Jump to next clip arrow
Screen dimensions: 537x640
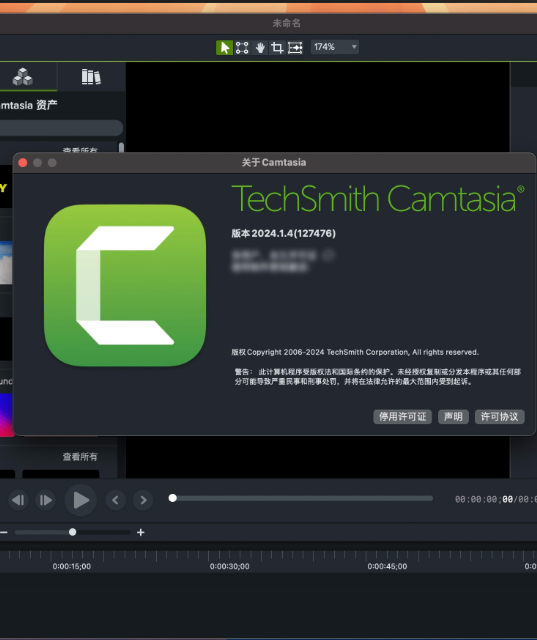(143, 500)
